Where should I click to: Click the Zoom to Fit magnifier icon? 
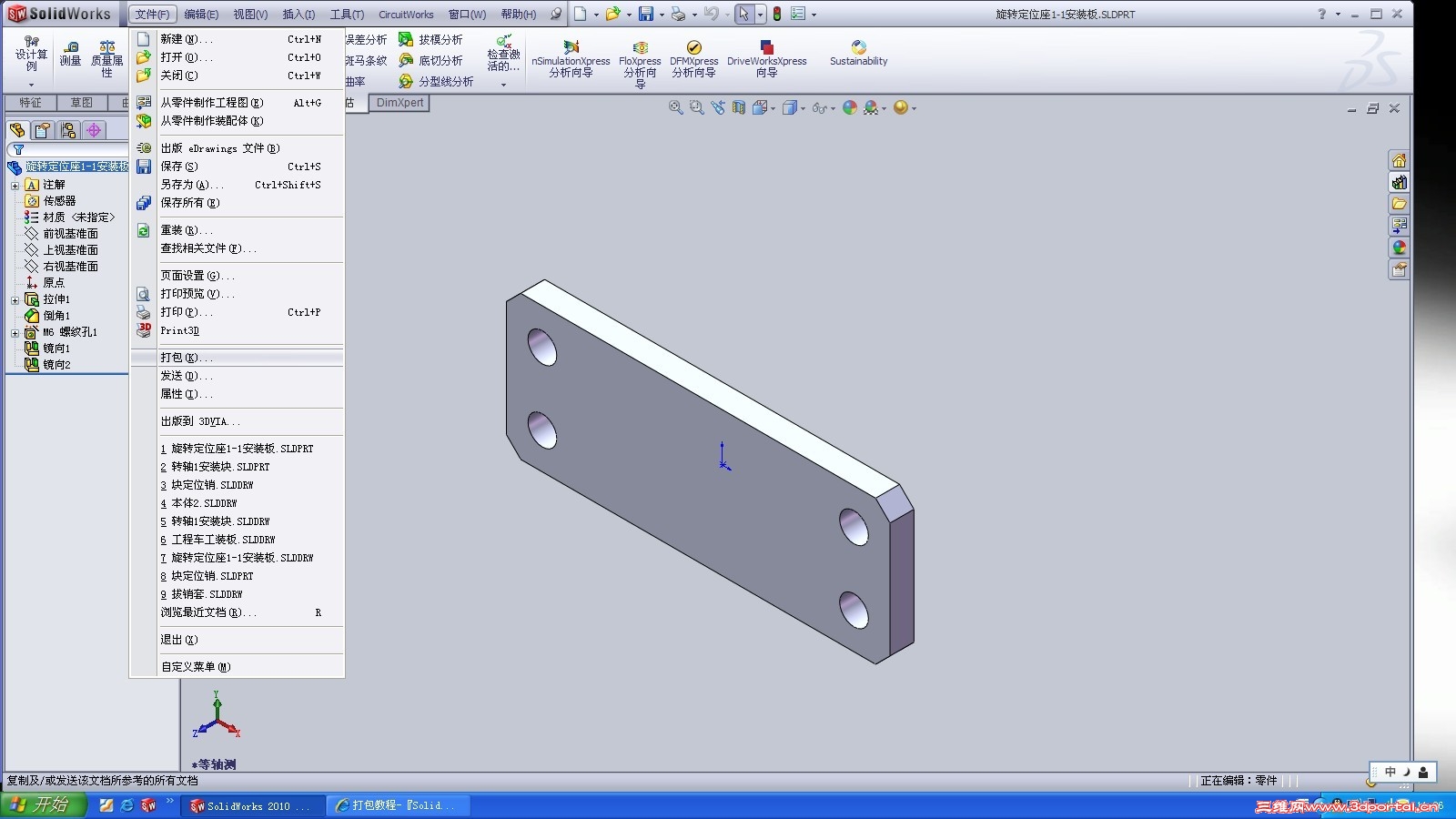point(676,107)
